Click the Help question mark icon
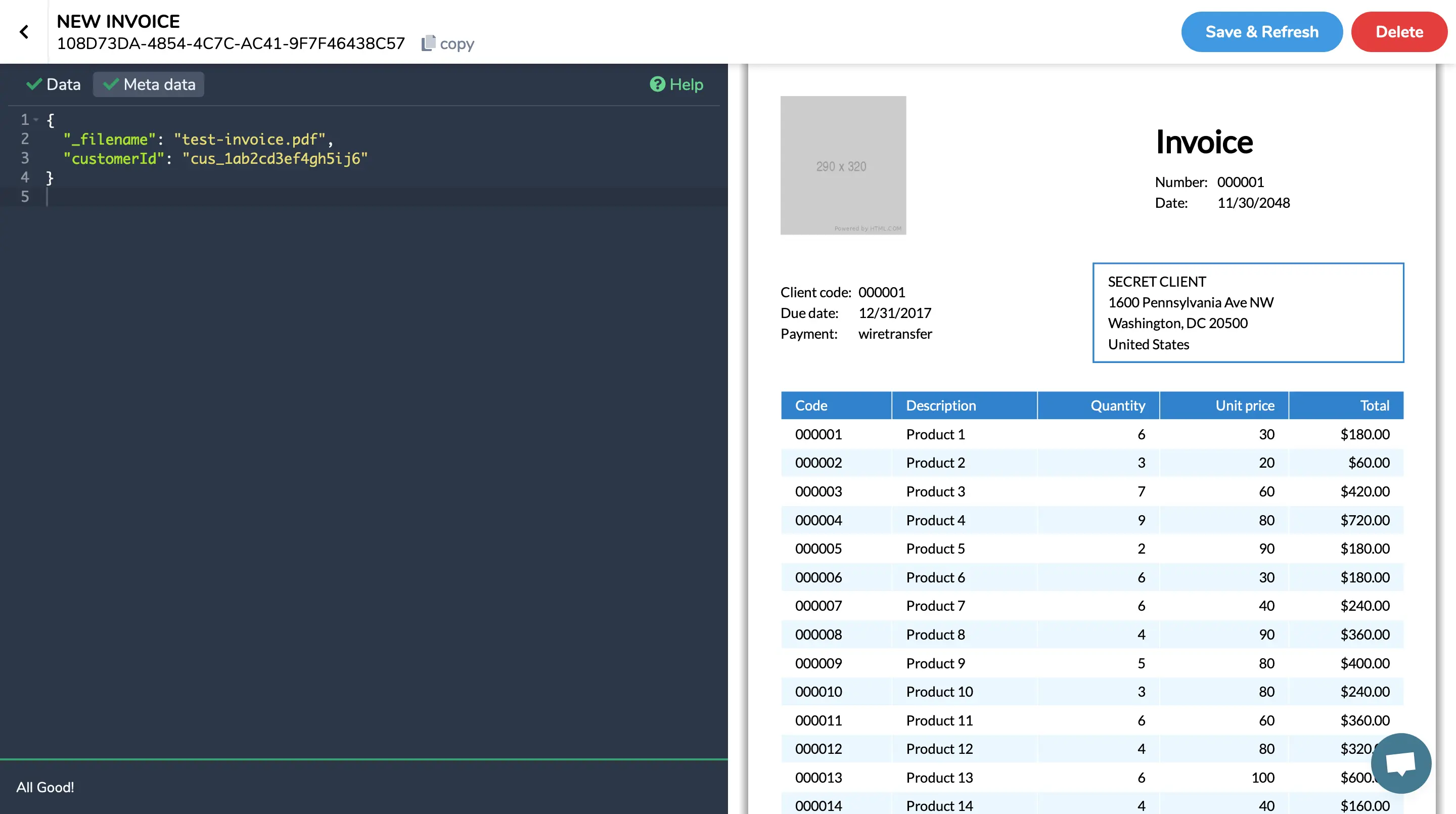The image size is (1456, 814). [657, 84]
